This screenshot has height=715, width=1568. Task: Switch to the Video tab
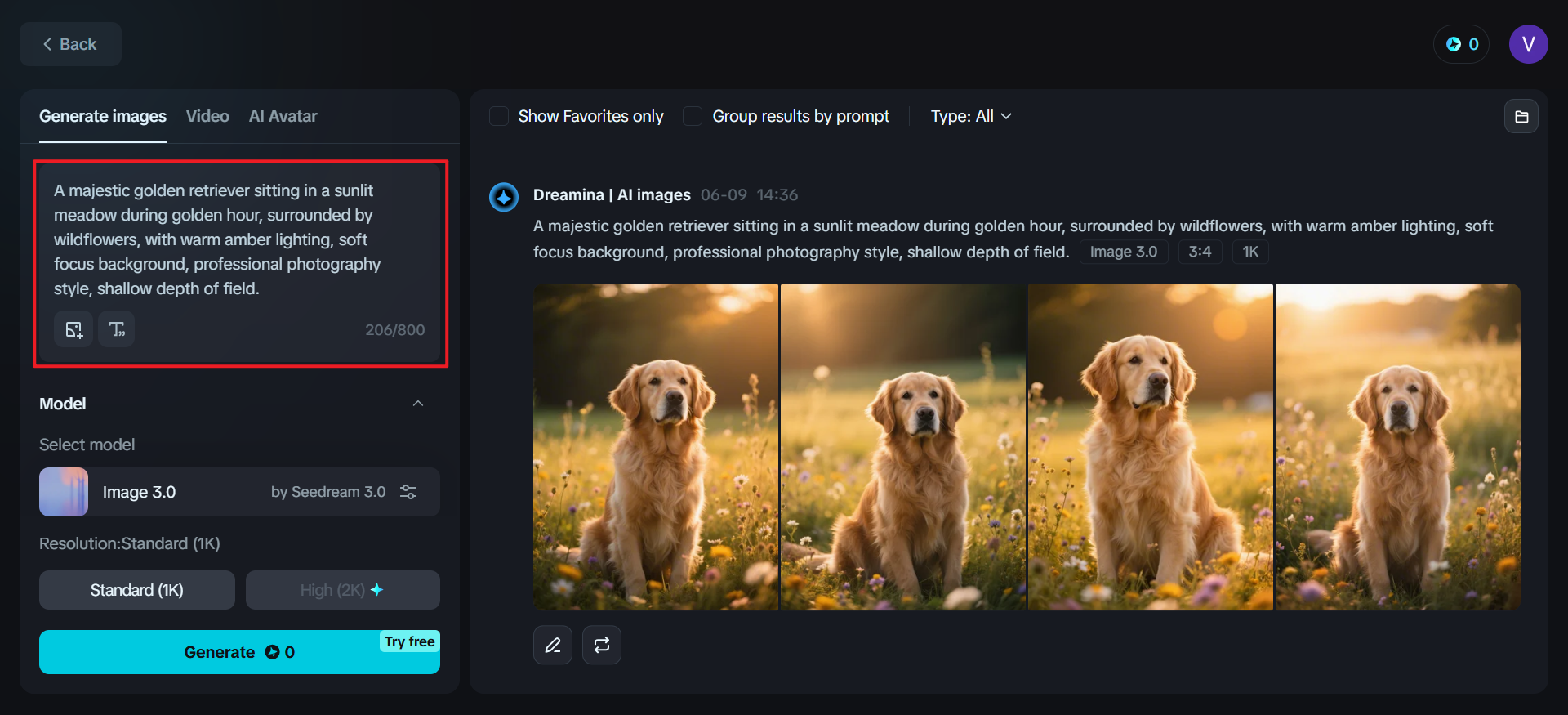click(x=207, y=116)
